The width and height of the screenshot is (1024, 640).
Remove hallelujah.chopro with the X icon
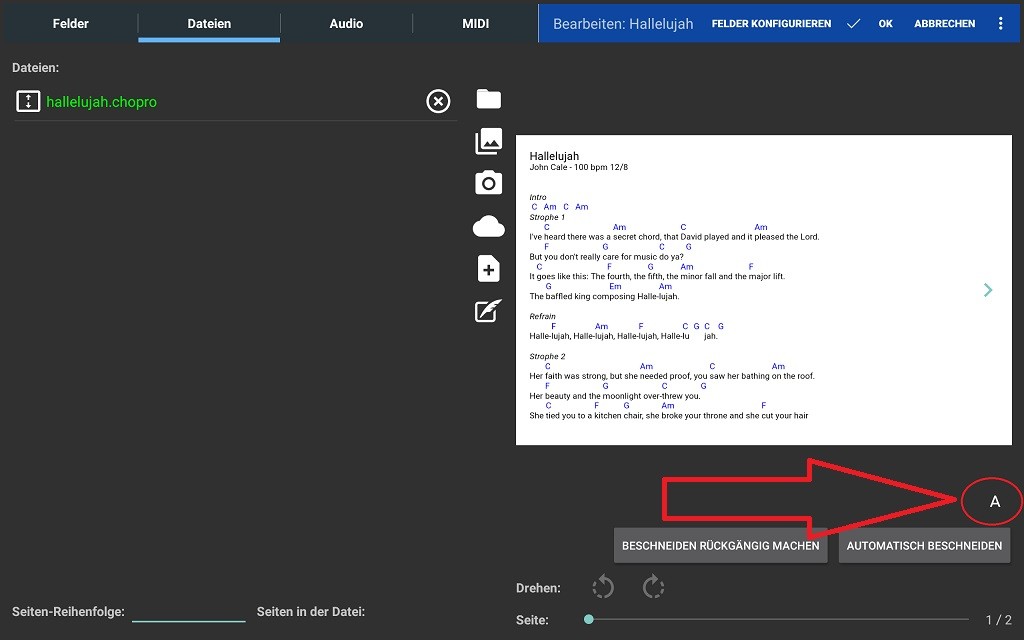(438, 101)
